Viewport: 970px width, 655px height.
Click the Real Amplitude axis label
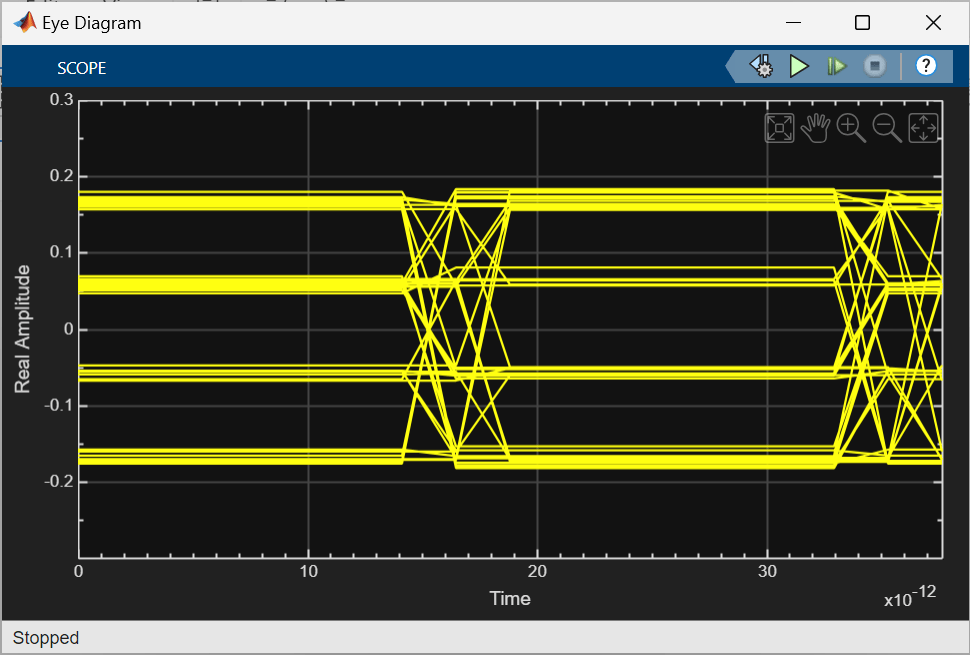click(22, 328)
